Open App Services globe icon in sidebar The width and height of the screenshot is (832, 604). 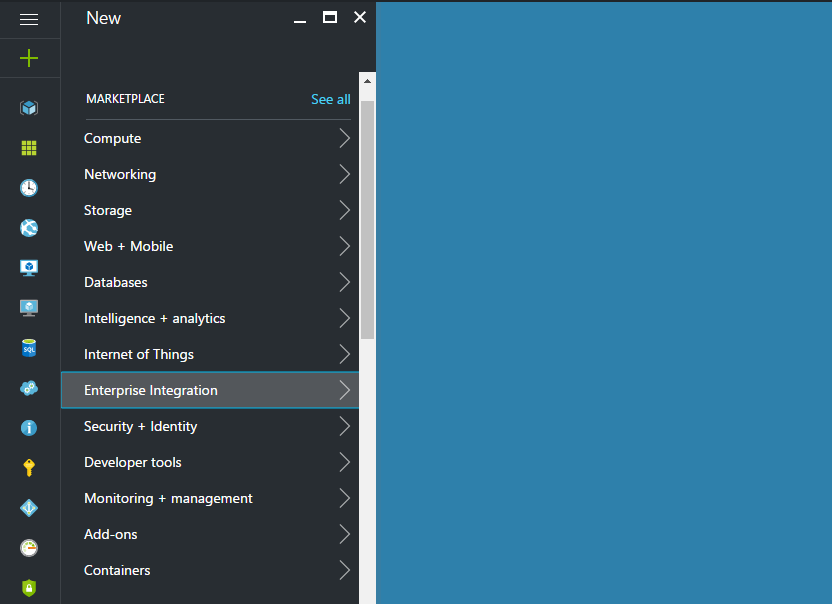tap(29, 228)
